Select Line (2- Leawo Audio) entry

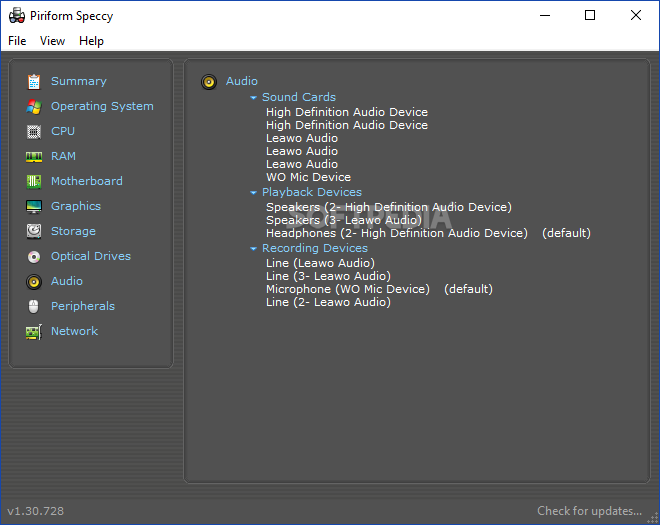coord(328,302)
